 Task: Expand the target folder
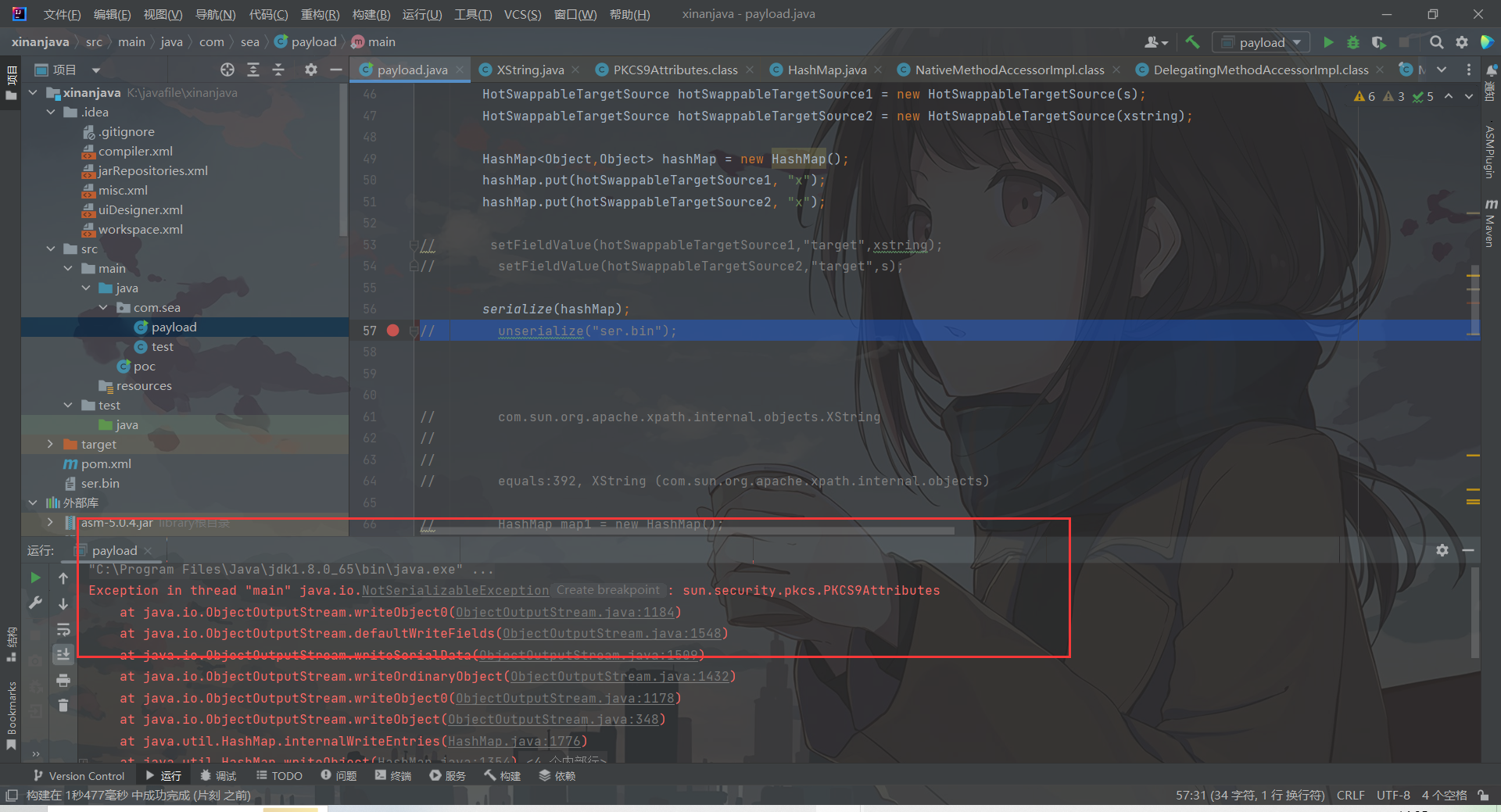[x=51, y=444]
